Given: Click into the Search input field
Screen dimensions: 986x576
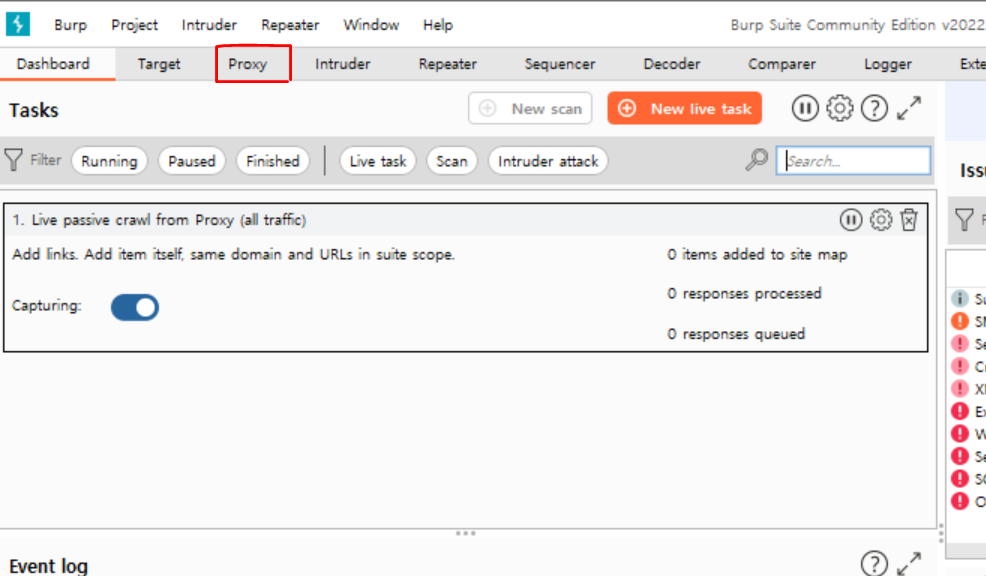Looking at the screenshot, I should 853,160.
